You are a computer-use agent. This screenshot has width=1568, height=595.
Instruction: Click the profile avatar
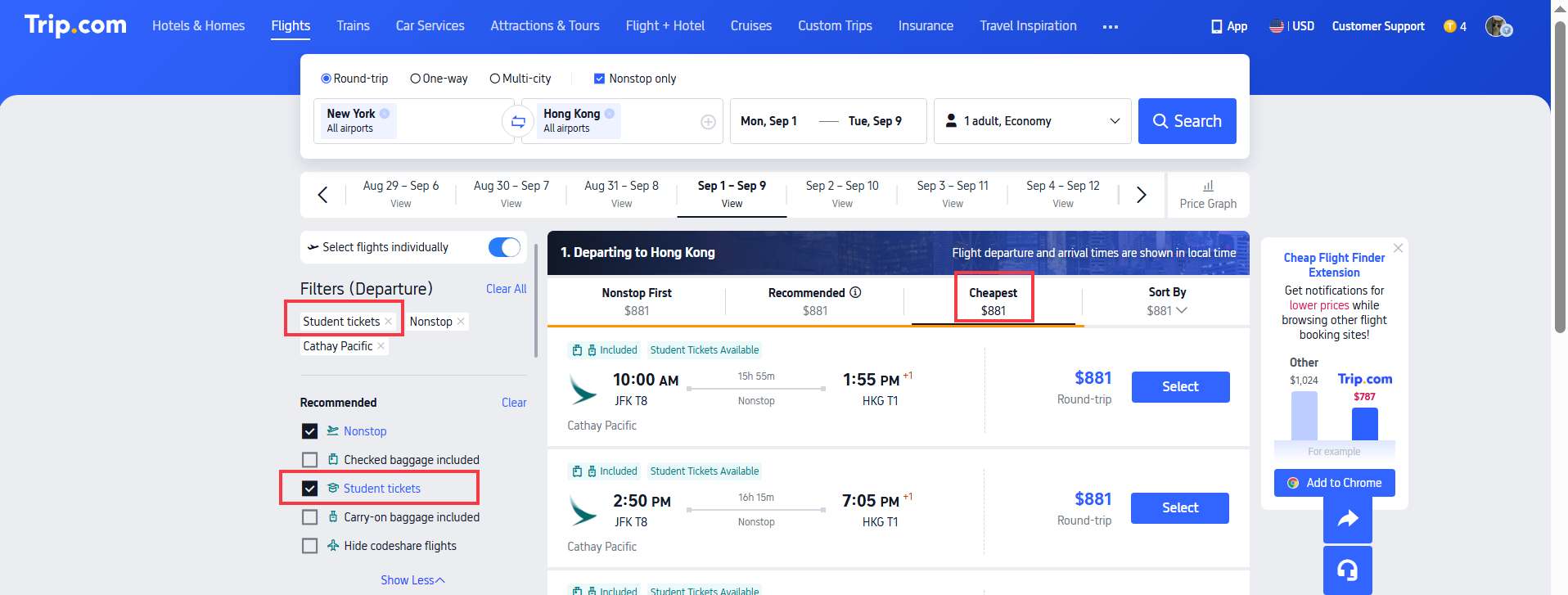[1498, 25]
